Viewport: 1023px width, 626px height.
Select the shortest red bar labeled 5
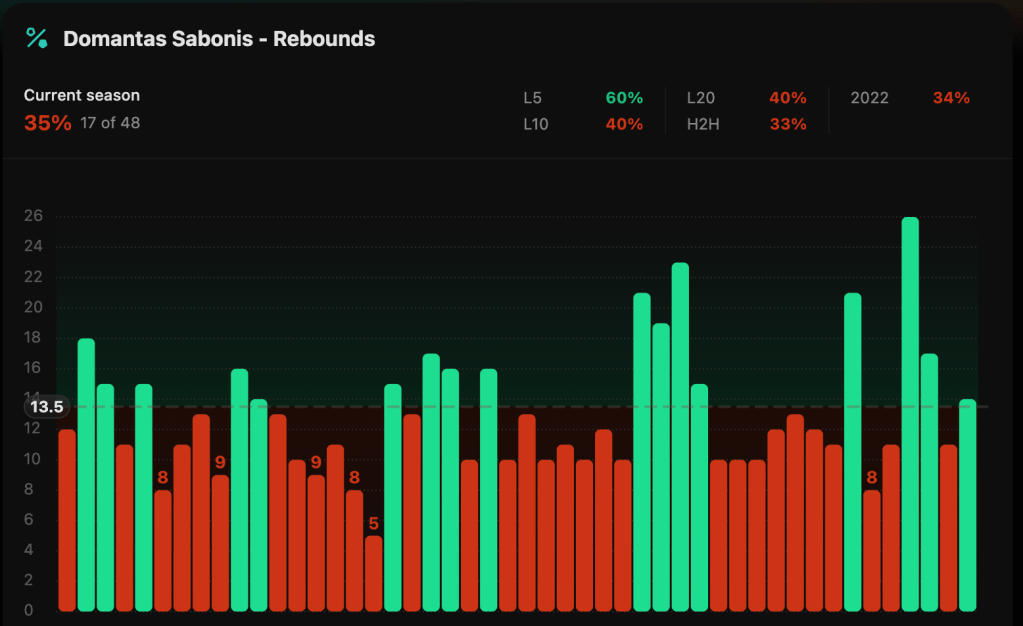coord(373,573)
